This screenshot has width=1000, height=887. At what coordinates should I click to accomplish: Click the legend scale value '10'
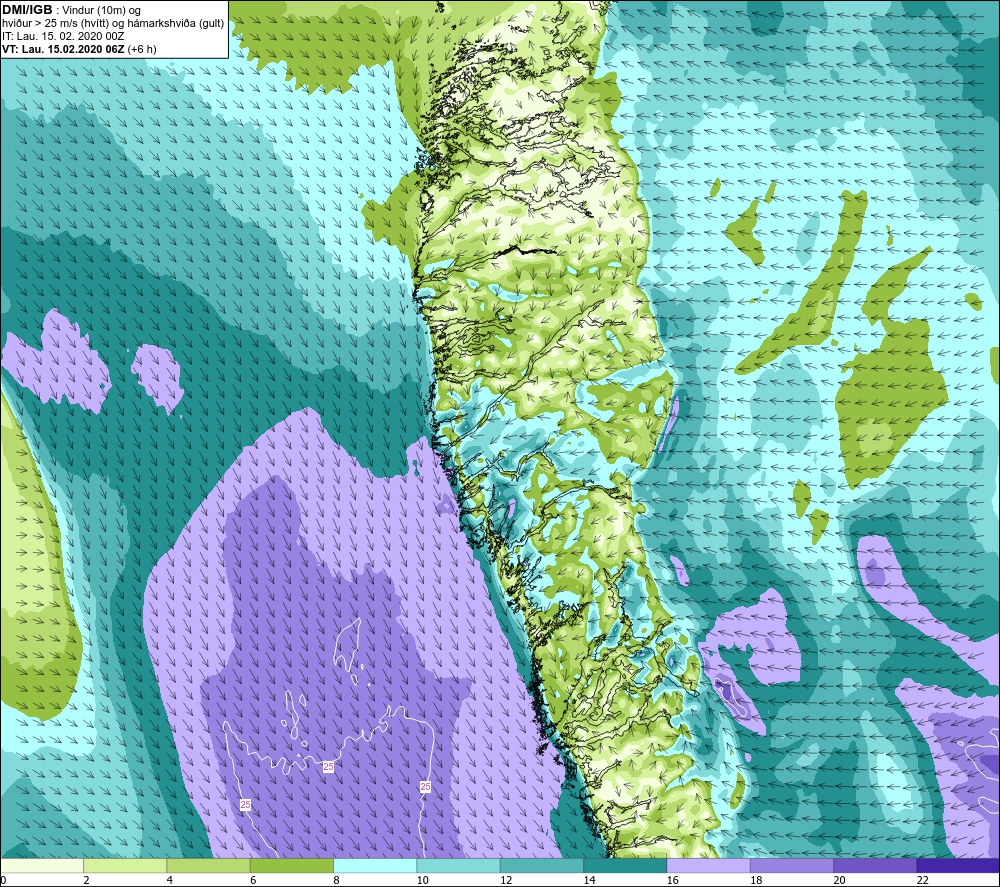click(423, 880)
